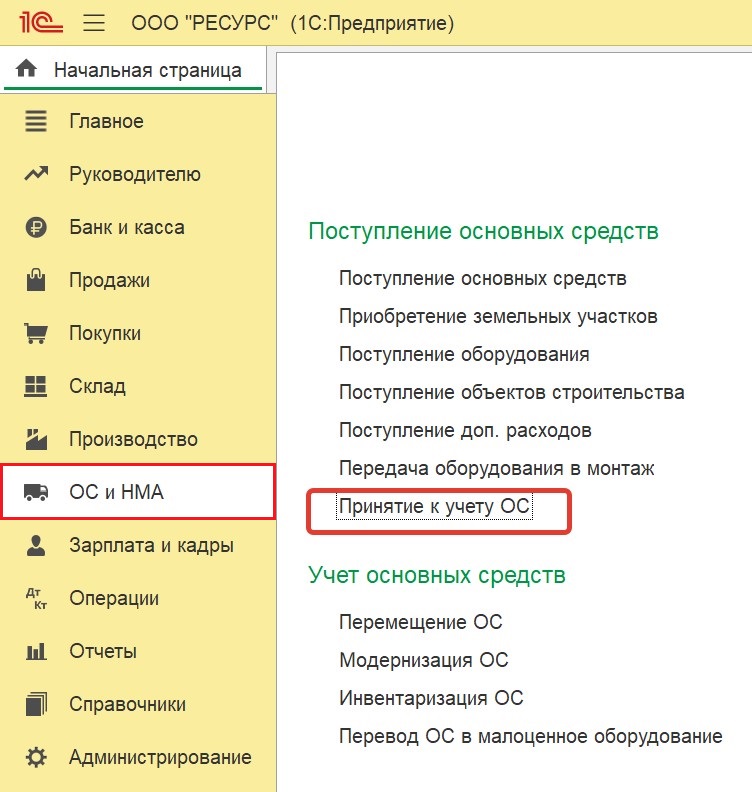Viewport: 752px width, 792px height.
Task: Open Инвентаризация ОС
Action: 431,699
